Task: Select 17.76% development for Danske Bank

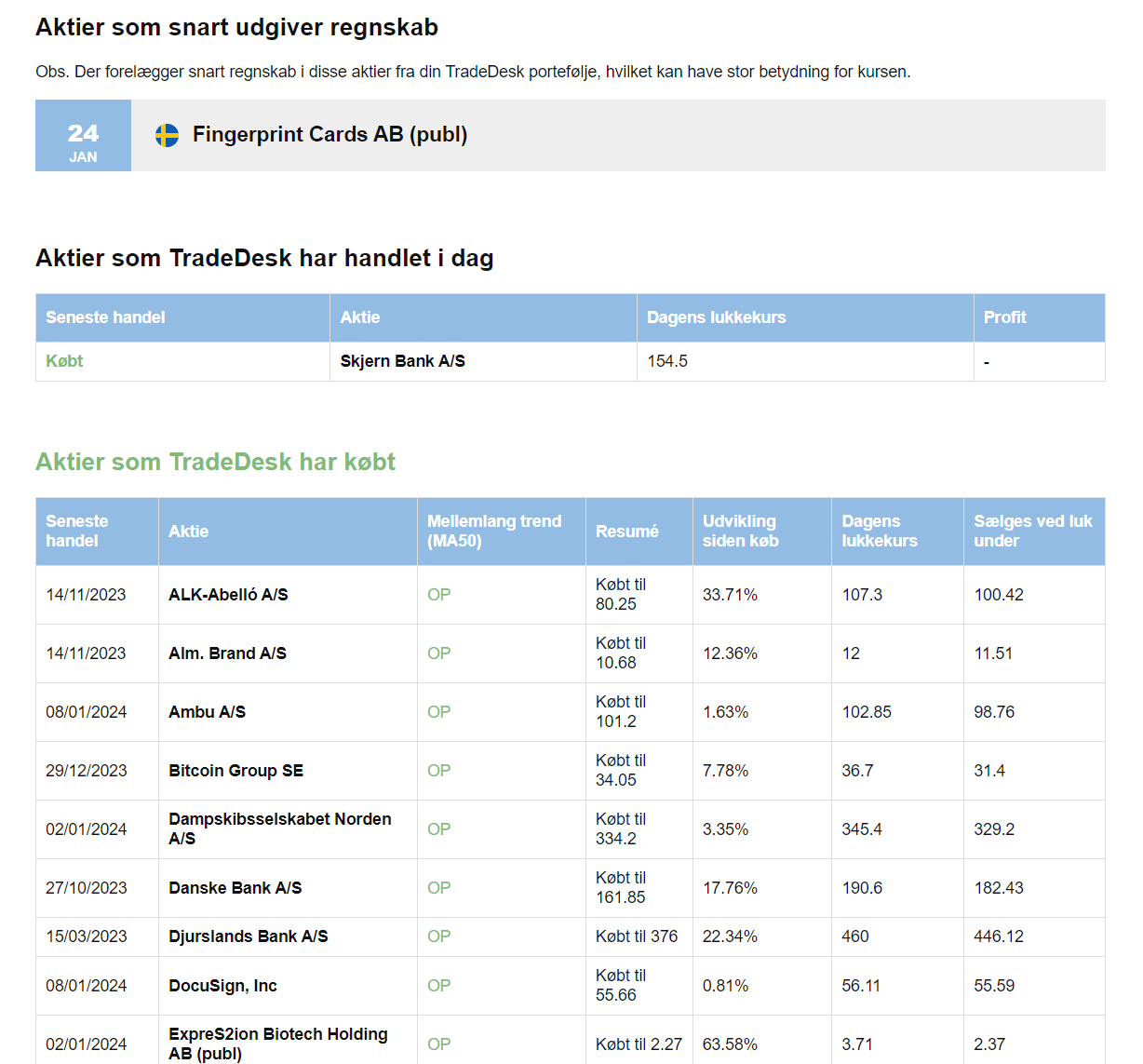Action: point(730,888)
